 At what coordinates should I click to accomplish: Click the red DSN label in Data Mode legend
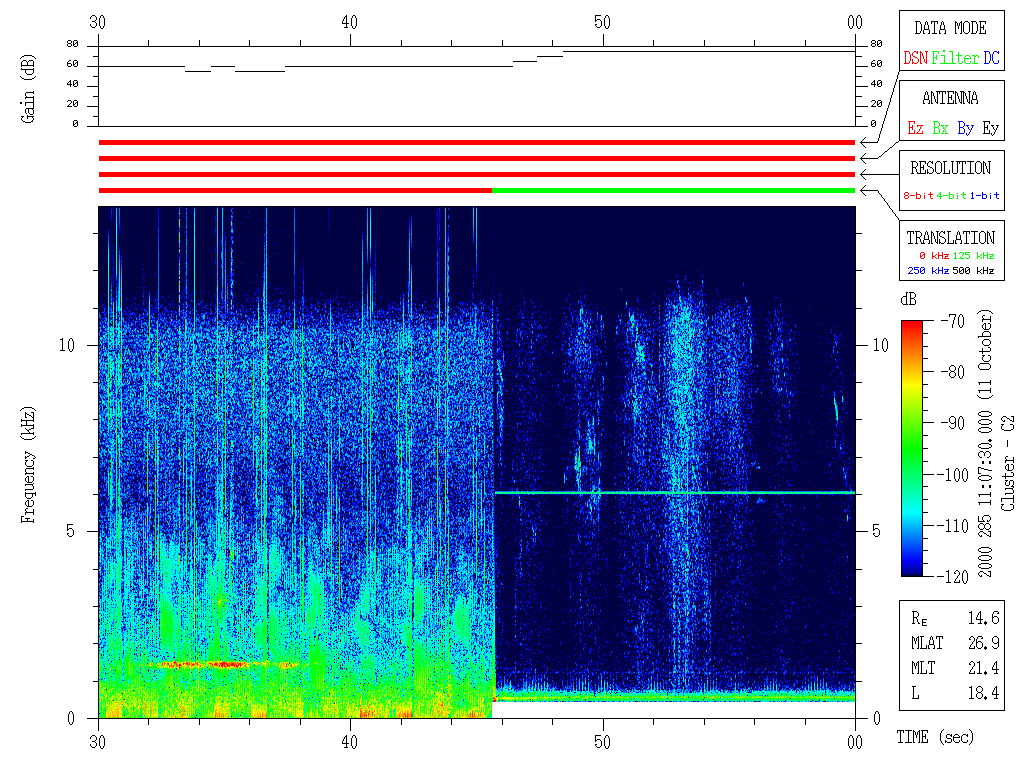pos(915,58)
